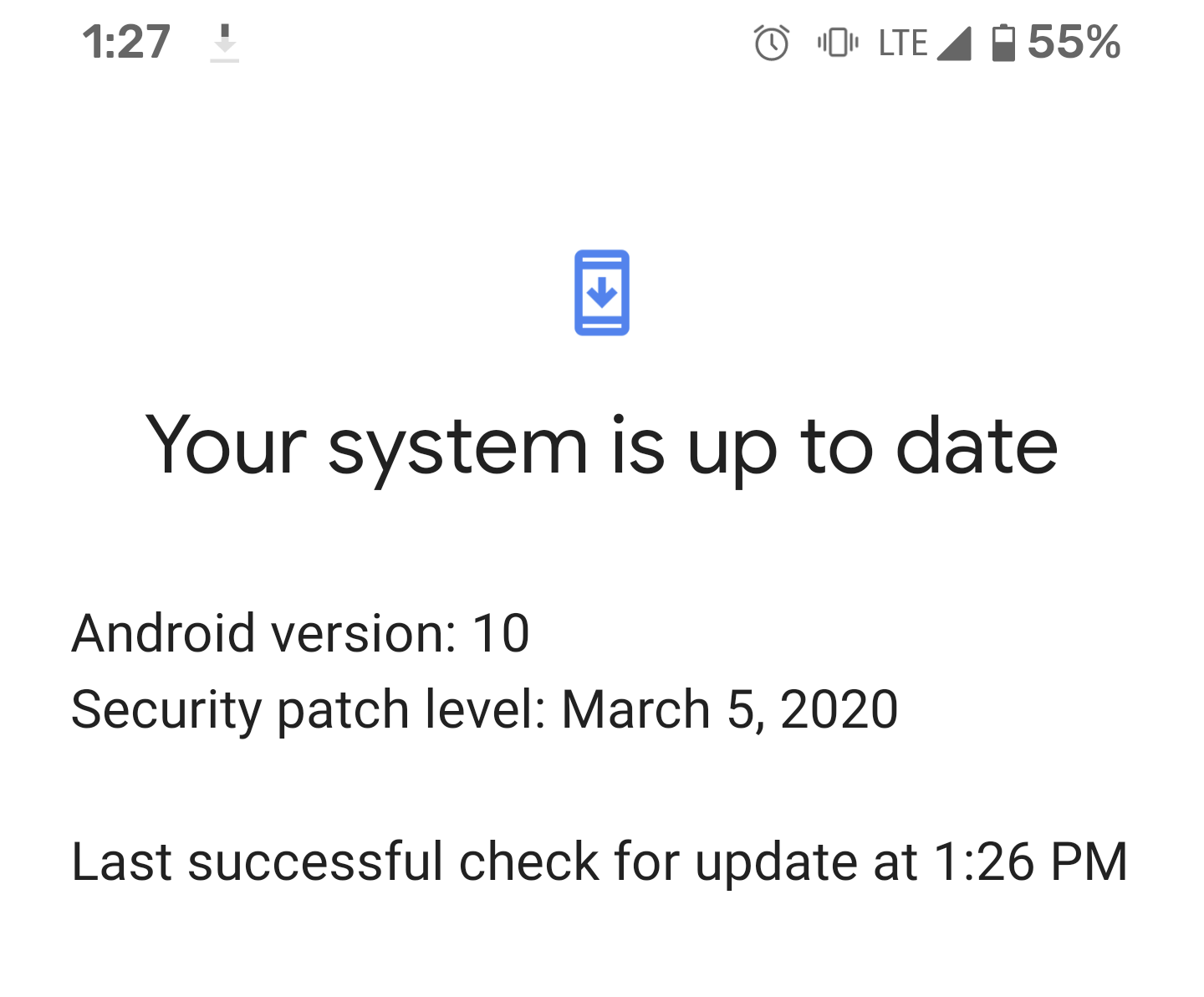Viewport: 1204px width, 997px height.
Task: Tap the 'Your system is up to date' heading
Action: point(602,447)
